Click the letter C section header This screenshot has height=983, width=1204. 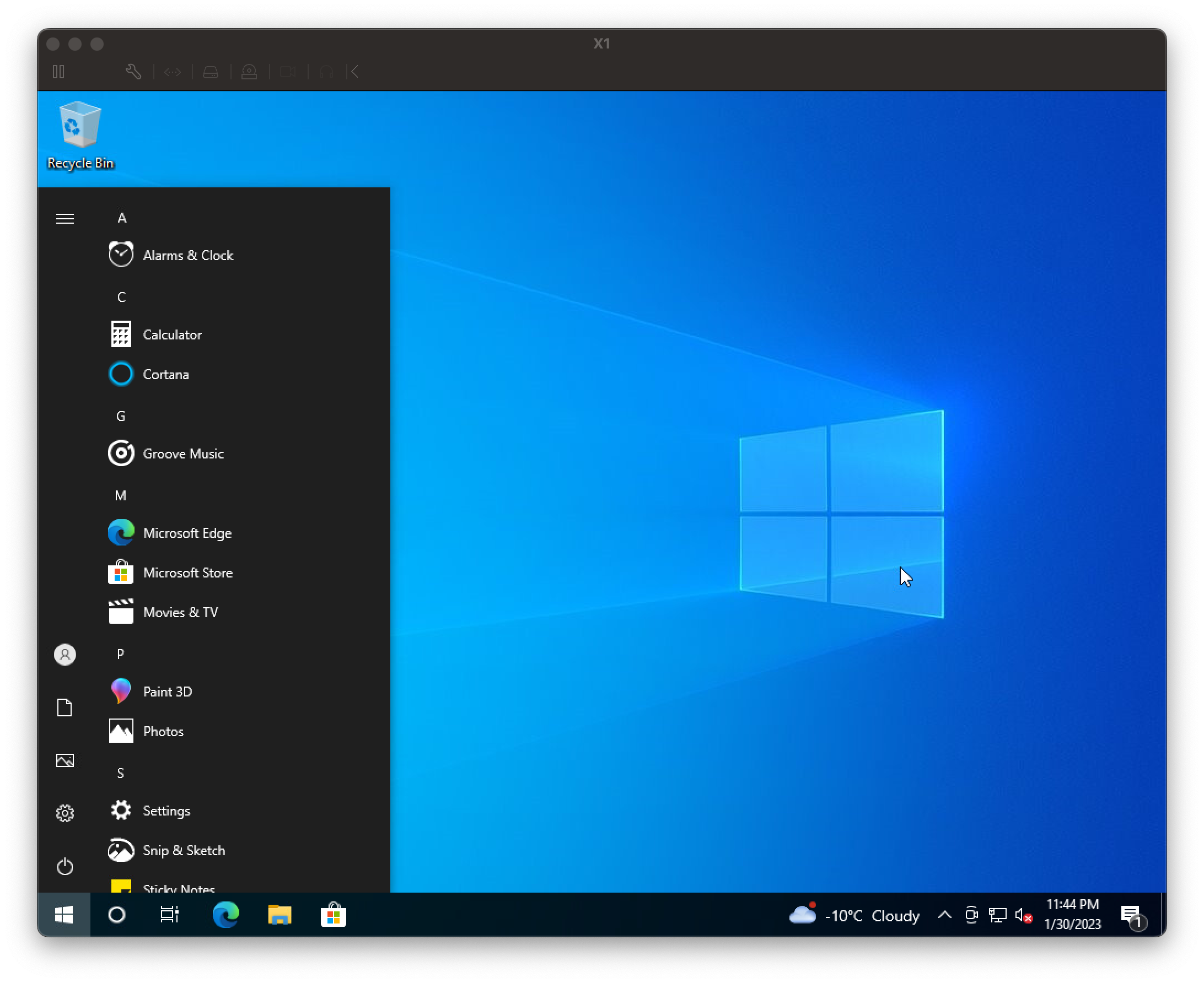click(x=121, y=298)
